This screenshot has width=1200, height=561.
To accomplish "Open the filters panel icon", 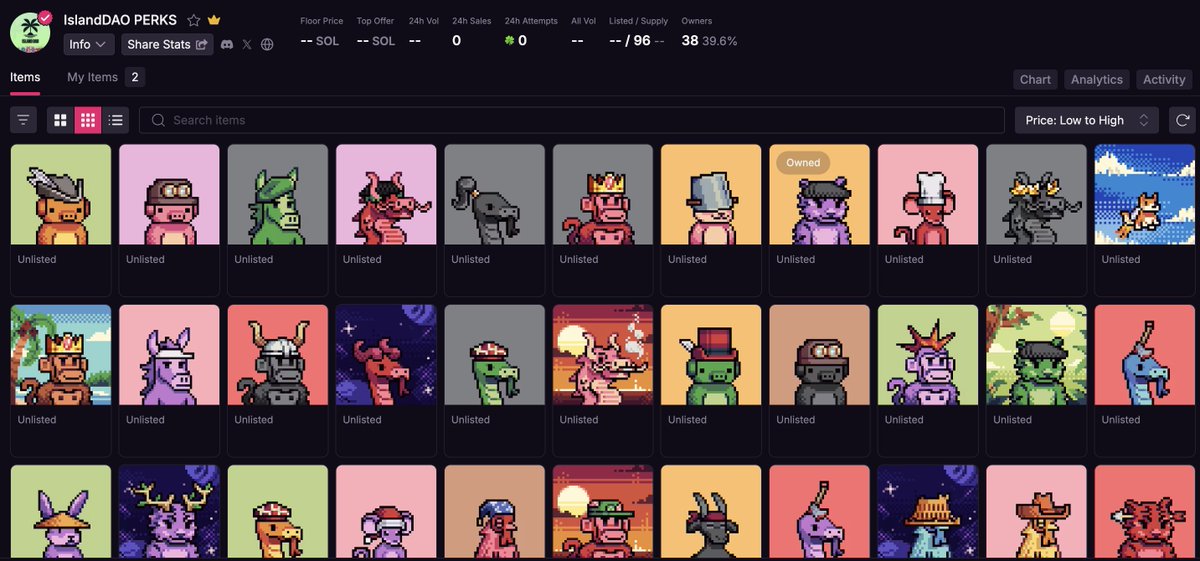I will [x=24, y=120].
